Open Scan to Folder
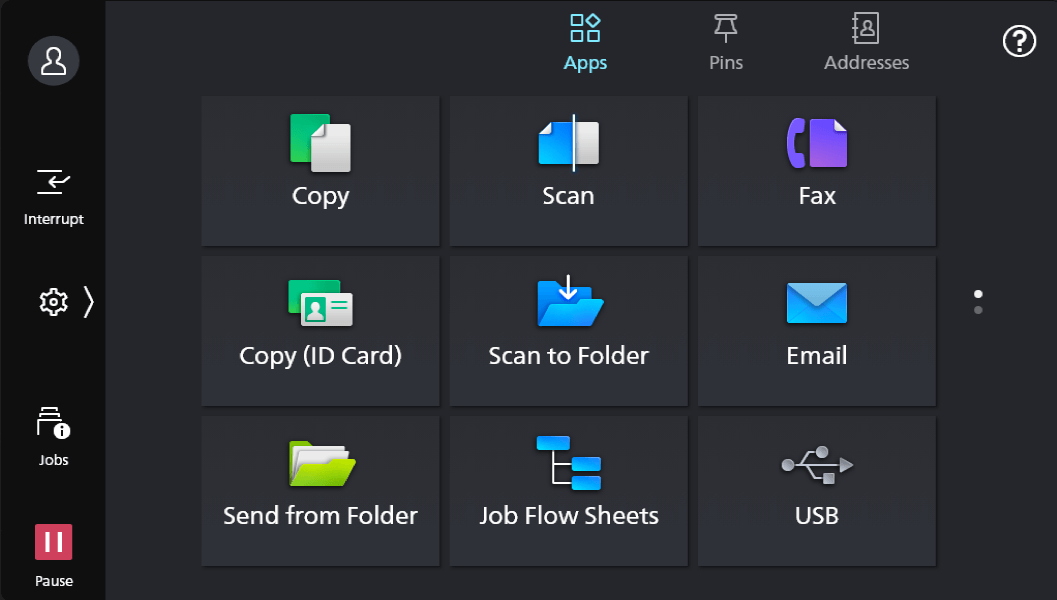Image resolution: width=1057 pixels, height=600 pixels. pos(568,330)
